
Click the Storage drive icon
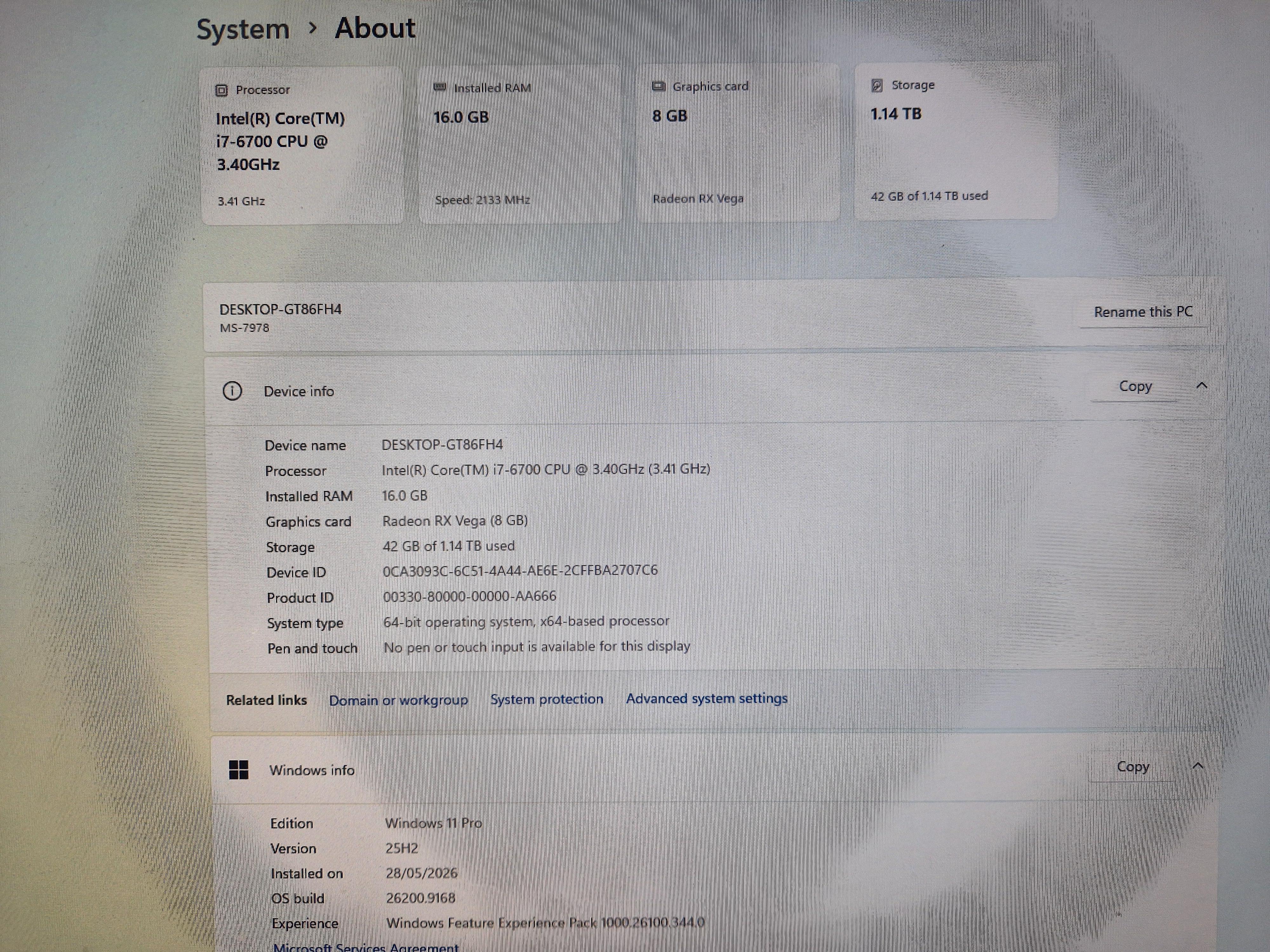[877, 85]
